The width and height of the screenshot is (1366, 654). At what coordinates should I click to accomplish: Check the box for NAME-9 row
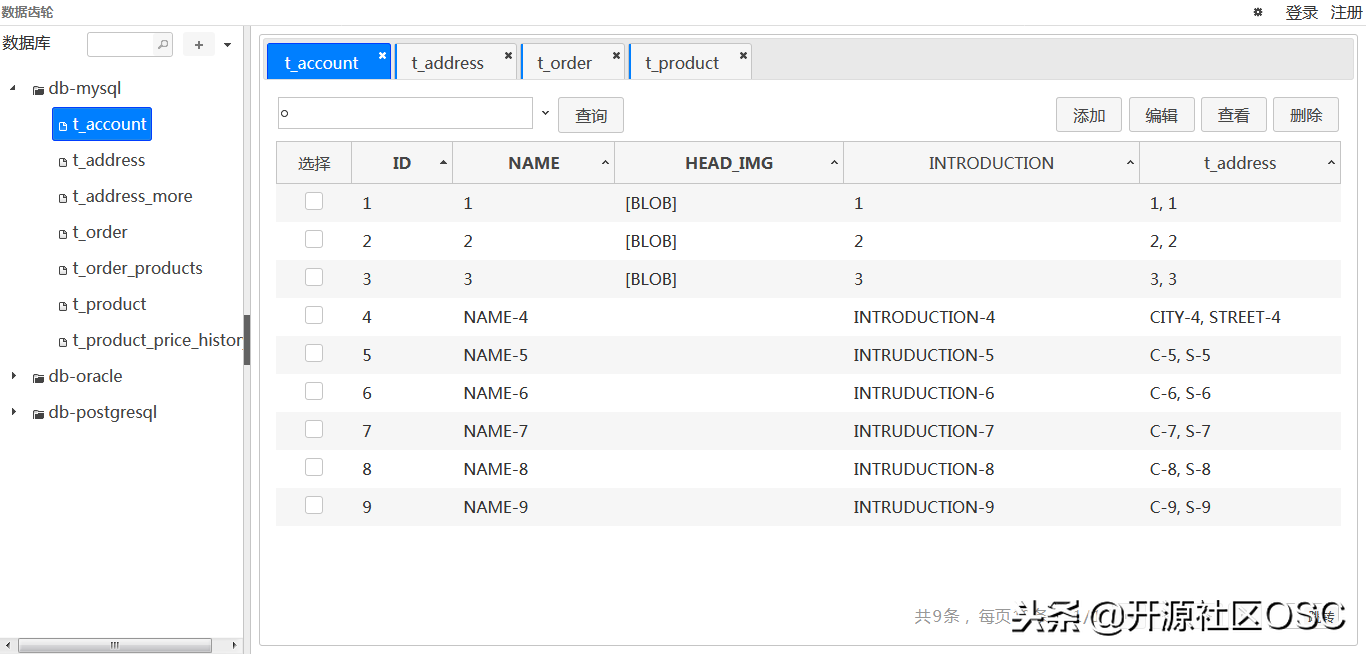[314, 505]
